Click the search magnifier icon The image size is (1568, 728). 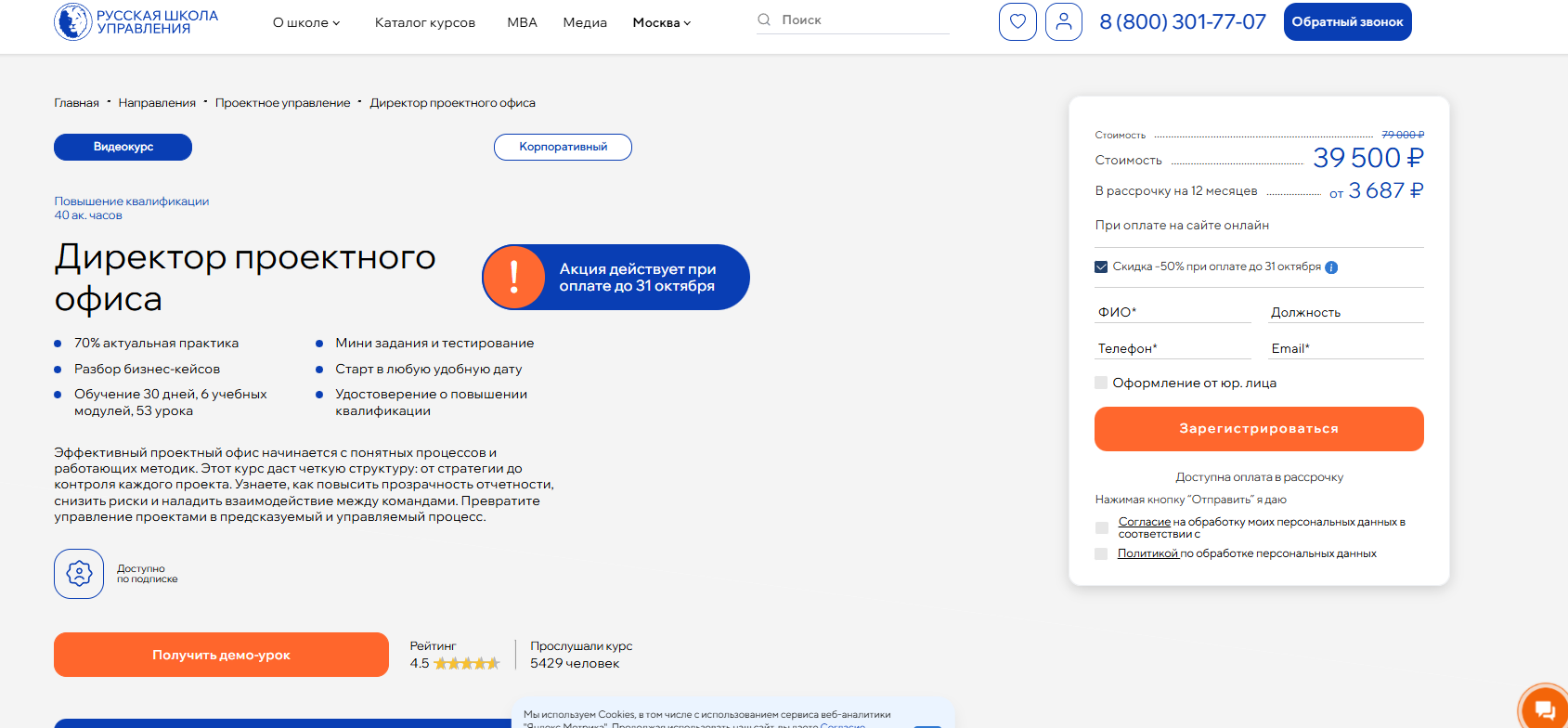(764, 19)
